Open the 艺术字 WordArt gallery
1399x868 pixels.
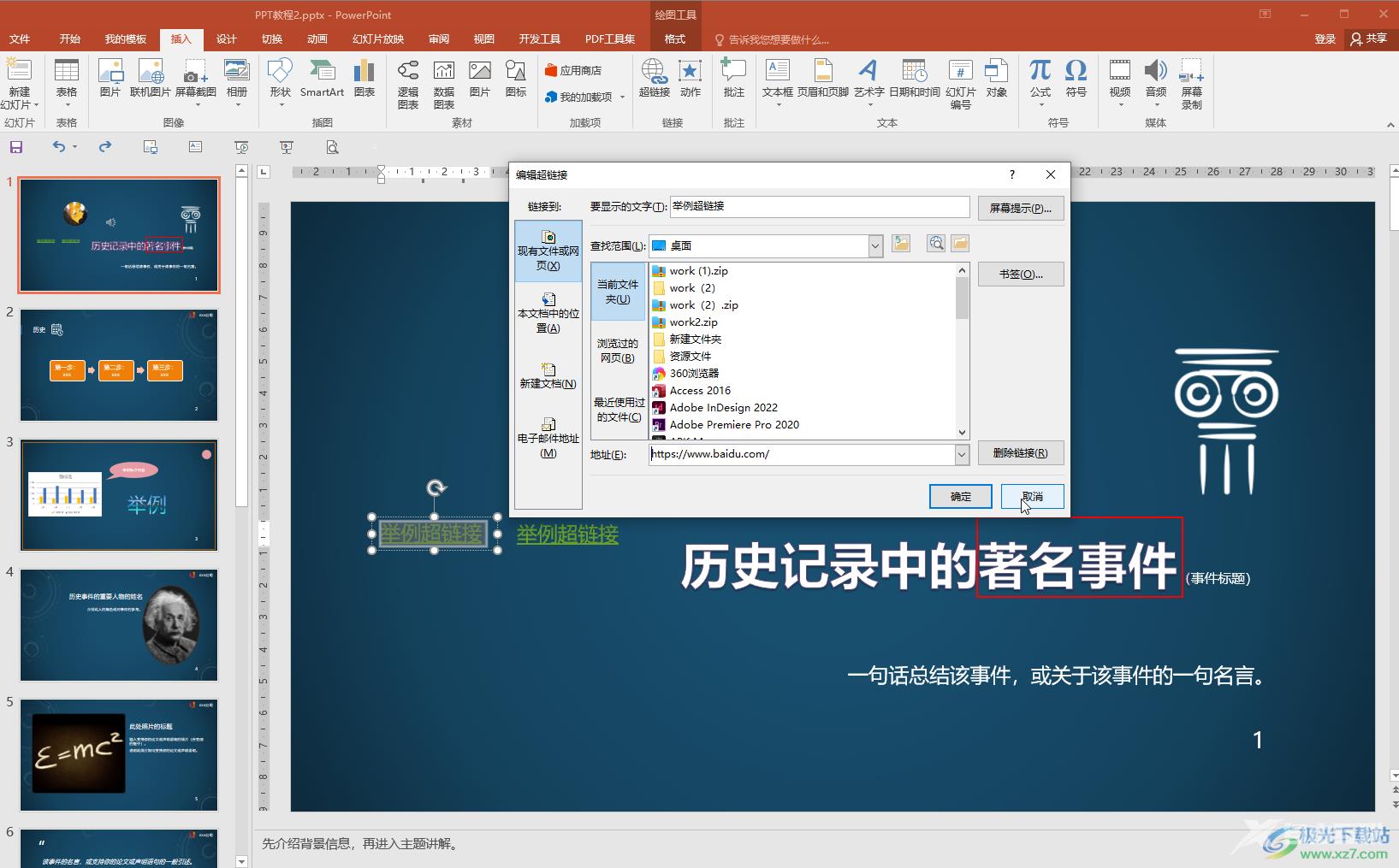868,82
